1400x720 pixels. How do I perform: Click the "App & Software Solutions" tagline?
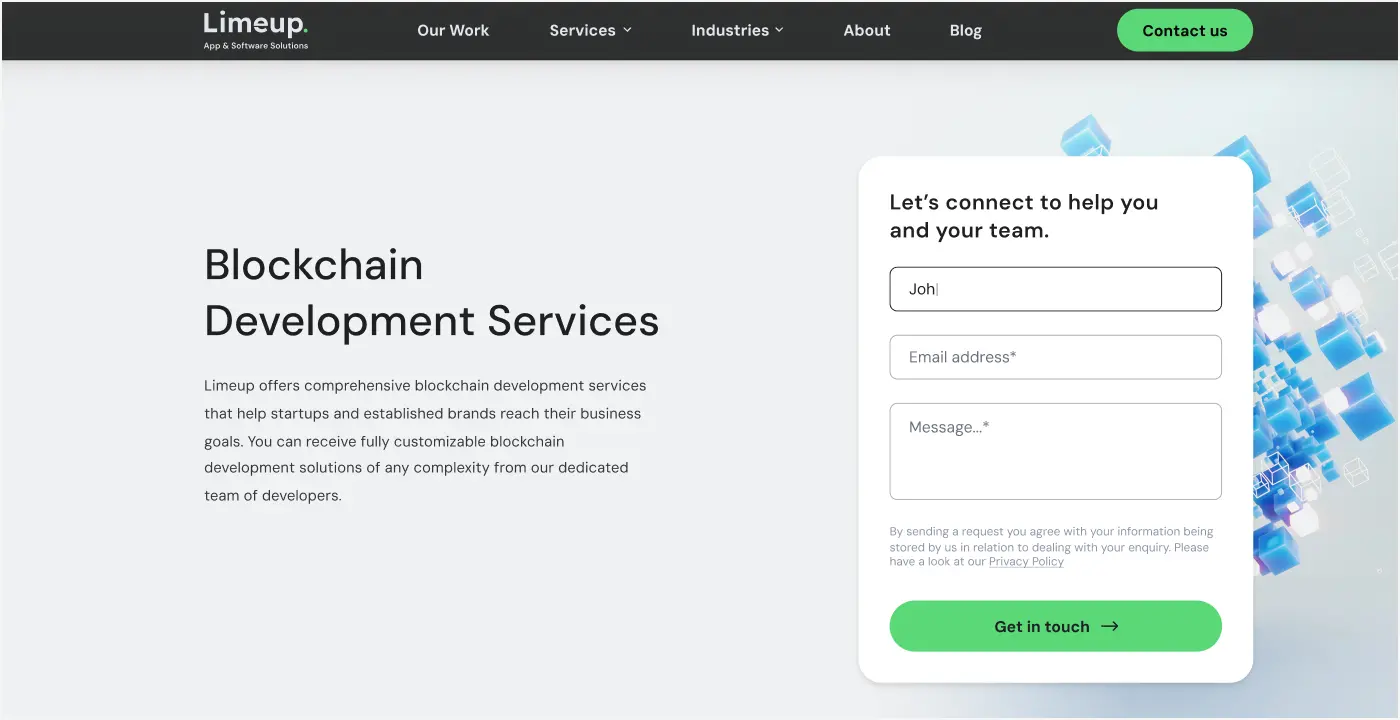[256, 46]
